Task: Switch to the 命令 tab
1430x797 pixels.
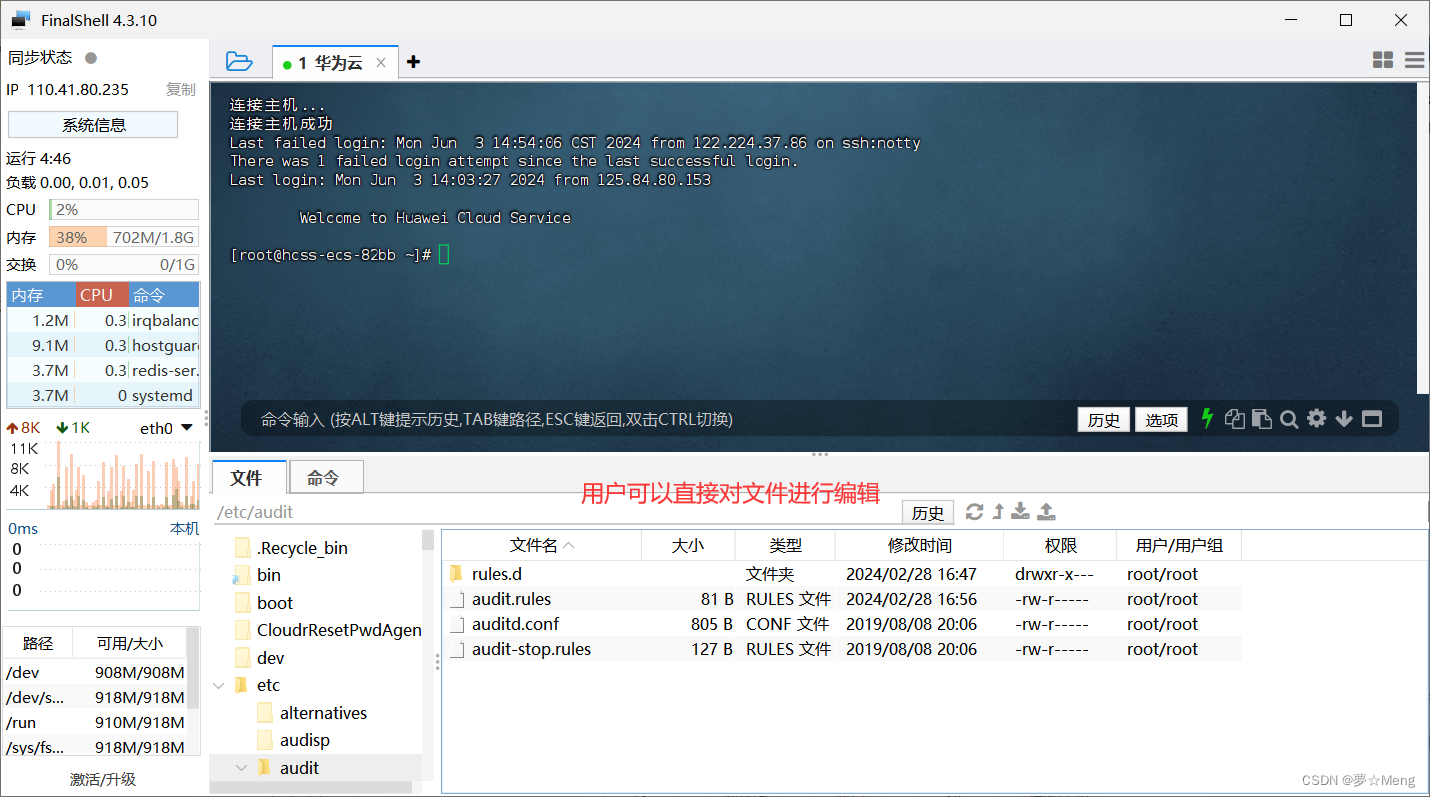Action: 326,477
